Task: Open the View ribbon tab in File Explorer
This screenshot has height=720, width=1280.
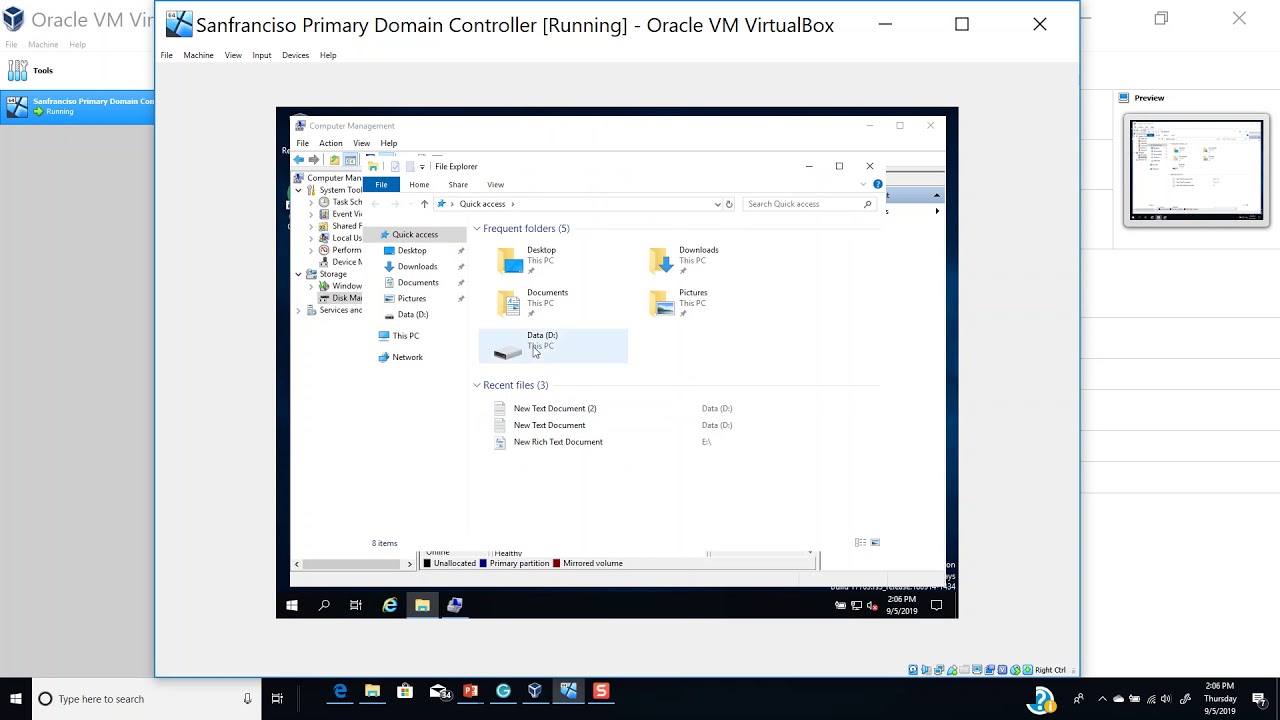Action: 495,185
